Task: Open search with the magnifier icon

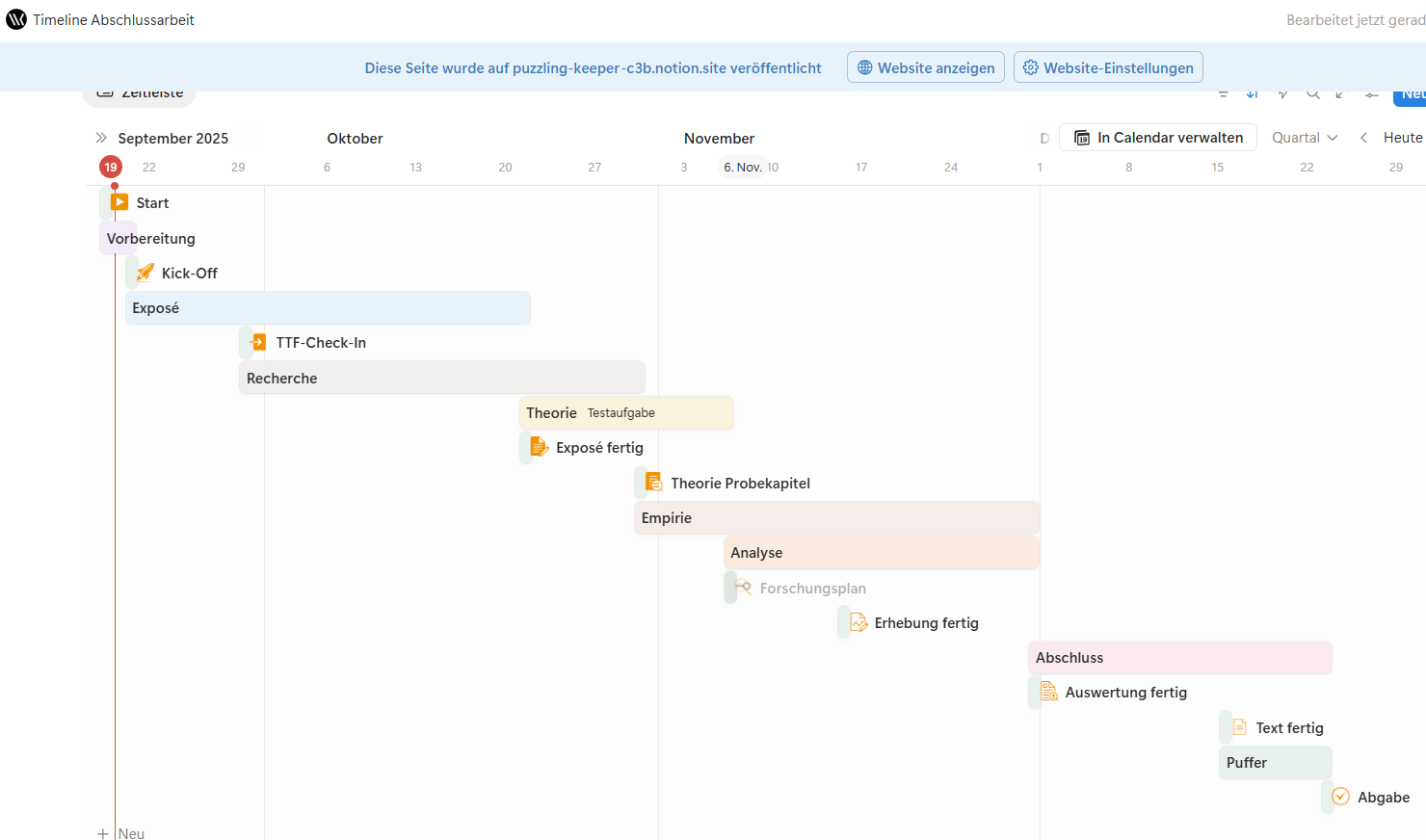Action: (x=1313, y=93)
